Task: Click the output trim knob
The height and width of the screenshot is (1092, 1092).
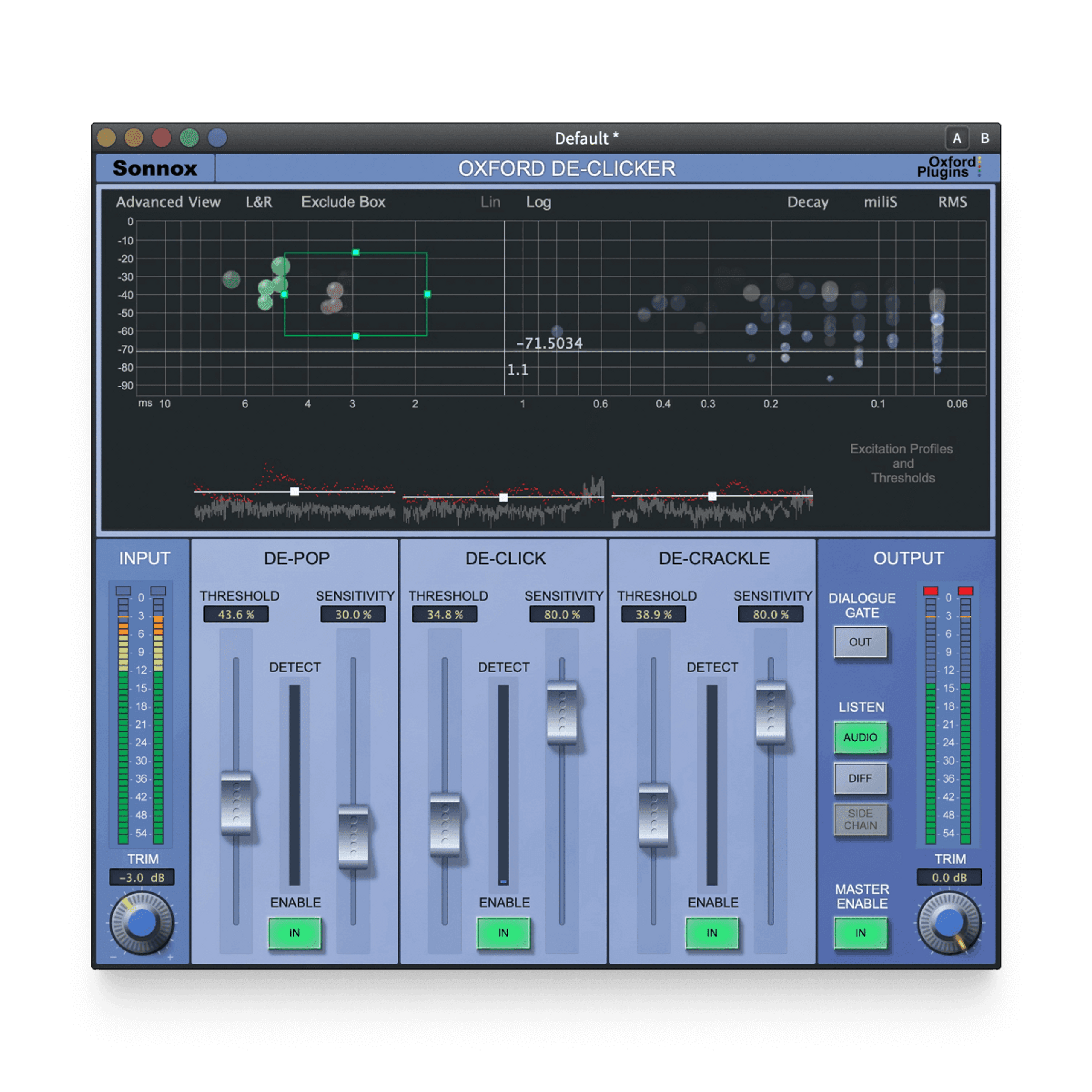Action: [x=949, y=923]
